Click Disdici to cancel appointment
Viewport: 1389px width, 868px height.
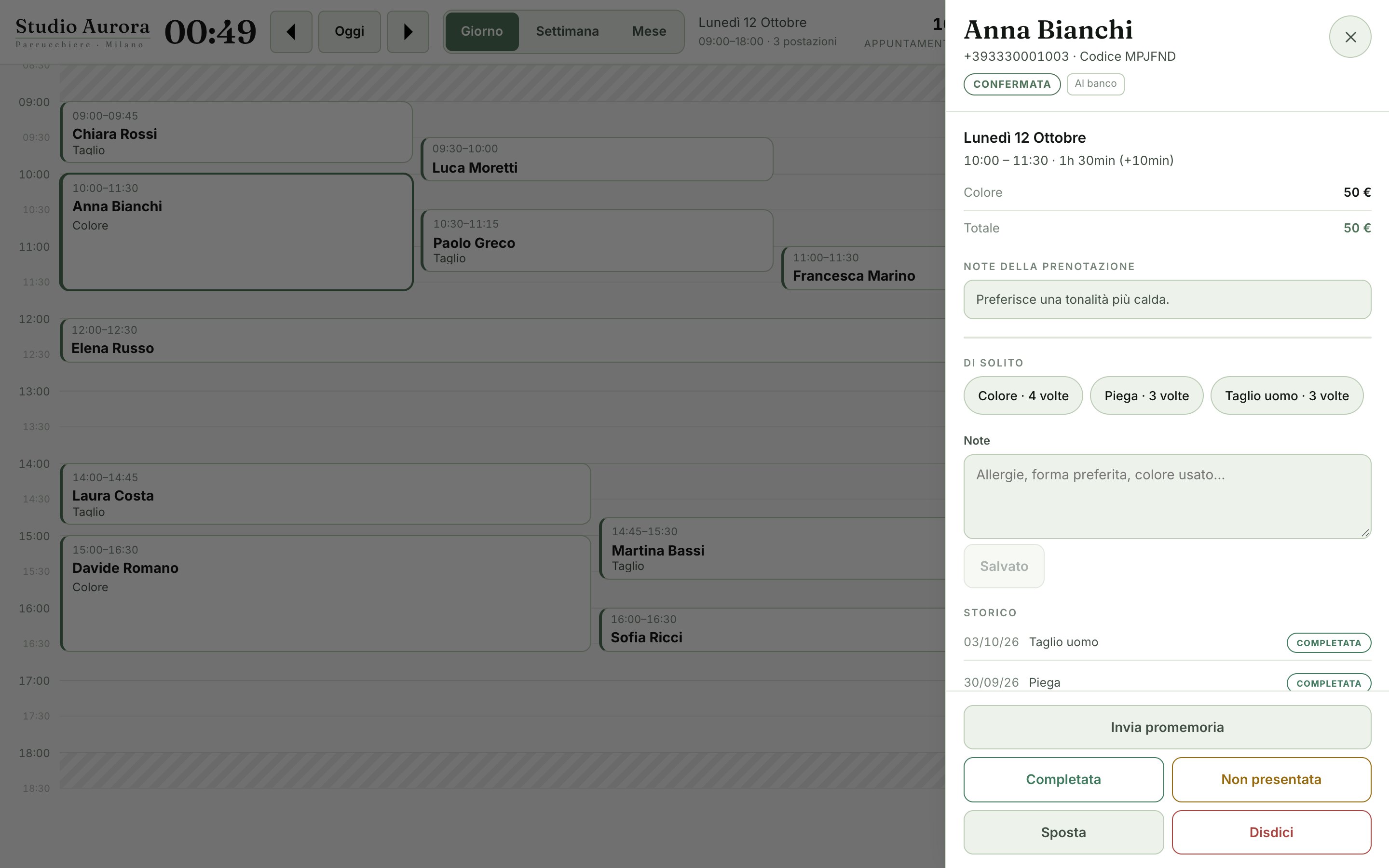(x=1271, y=832)
